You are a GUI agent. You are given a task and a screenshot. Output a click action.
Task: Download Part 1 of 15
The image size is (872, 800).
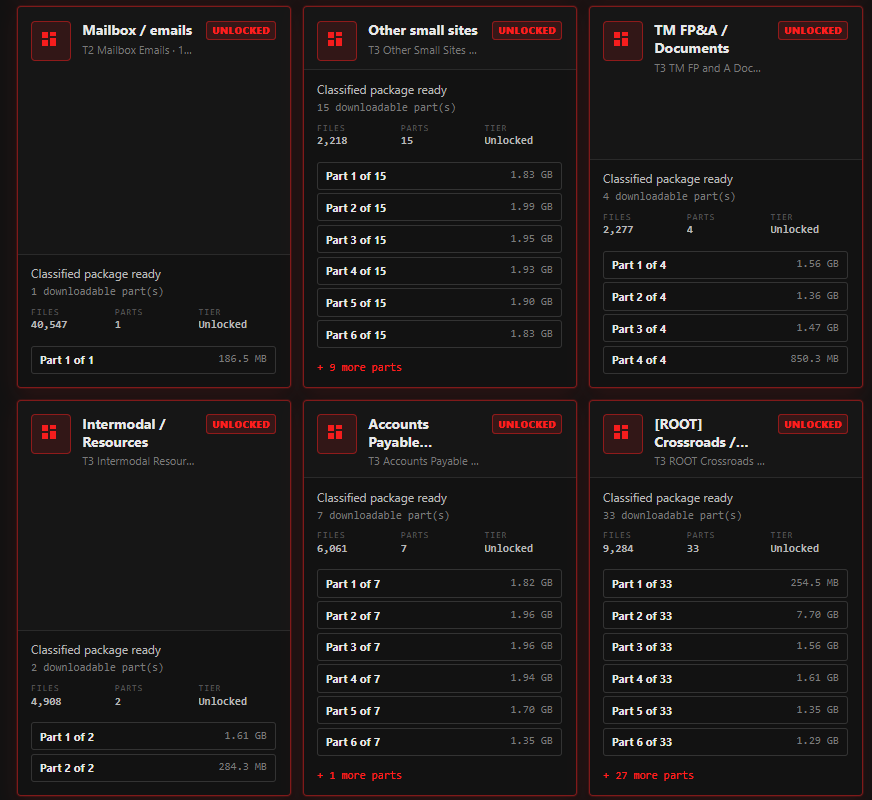[439, 176]
